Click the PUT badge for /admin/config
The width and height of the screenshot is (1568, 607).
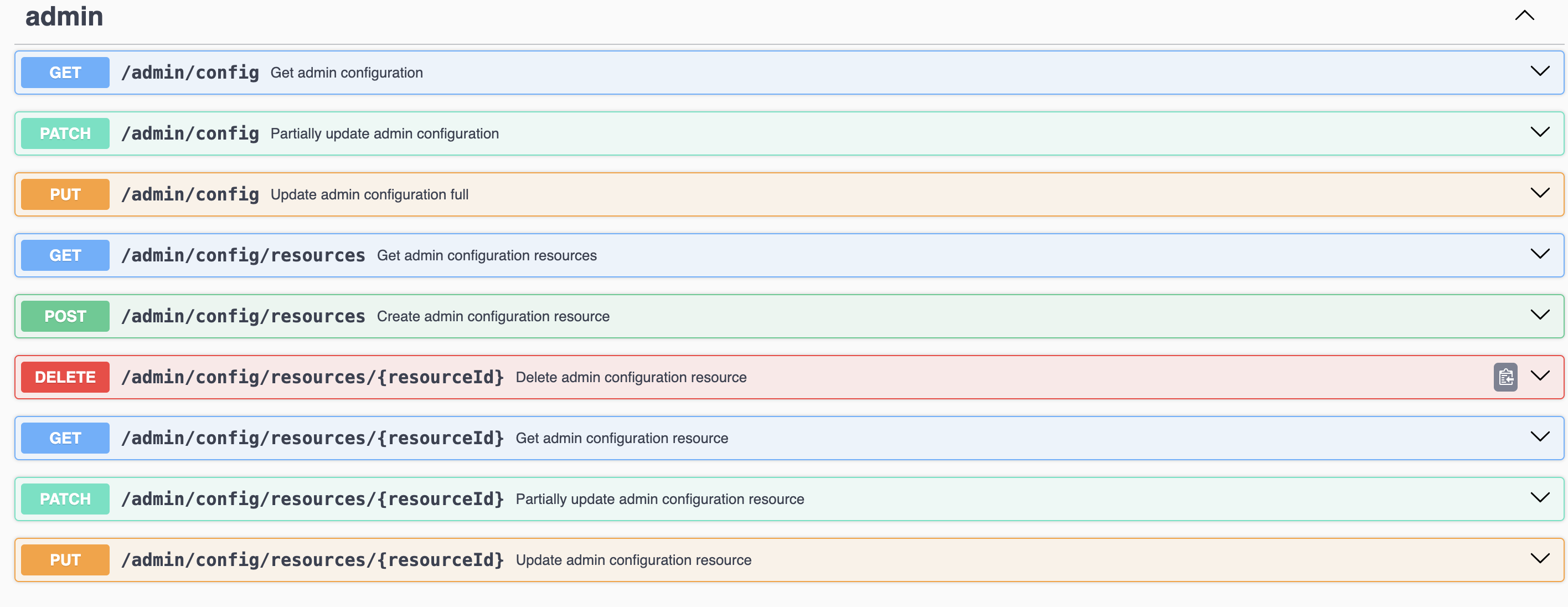pyautogui.click(x=65, y=194)
